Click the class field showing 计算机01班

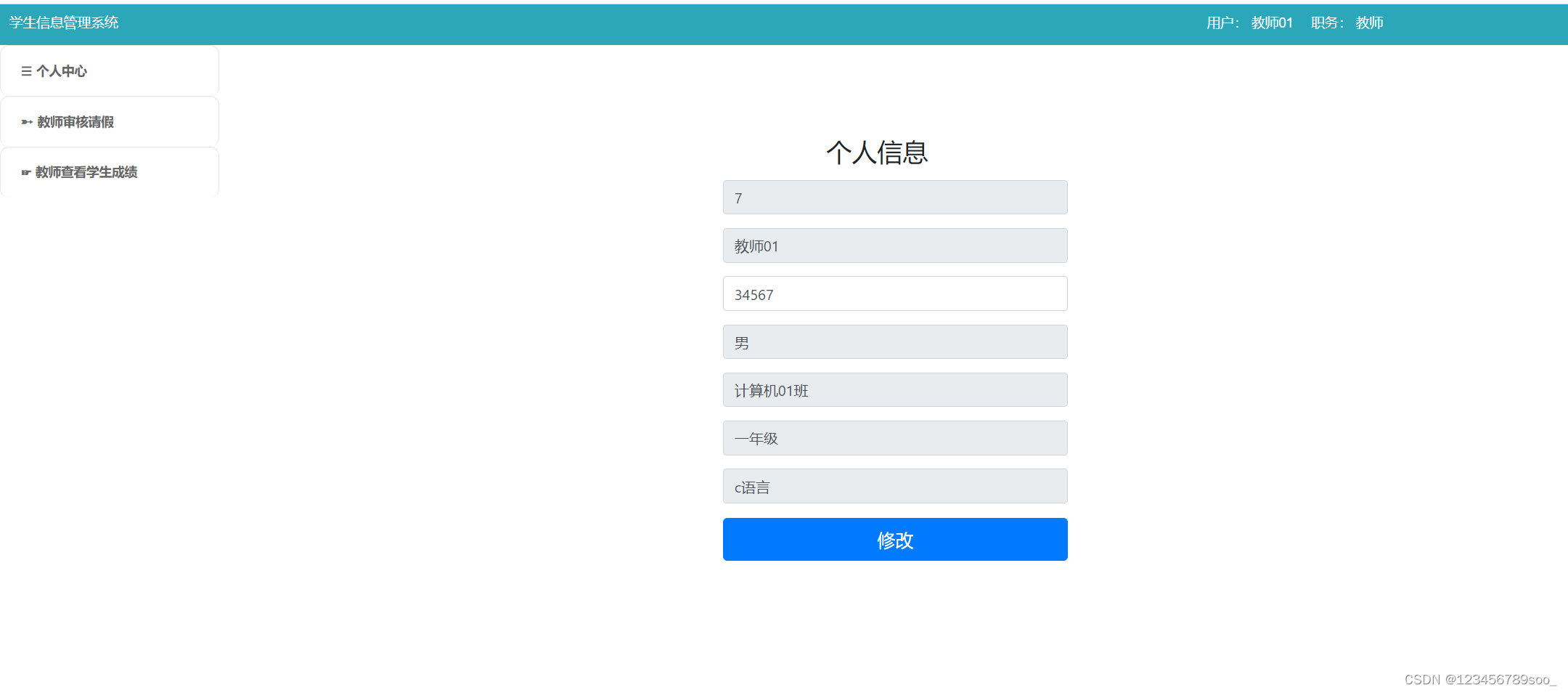point(895,390)
